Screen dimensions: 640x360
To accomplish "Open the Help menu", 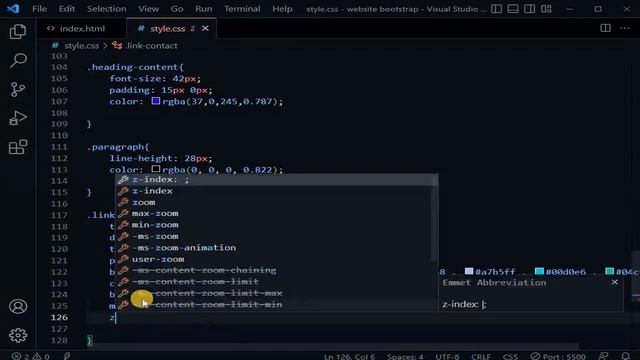I will point(282,9).
